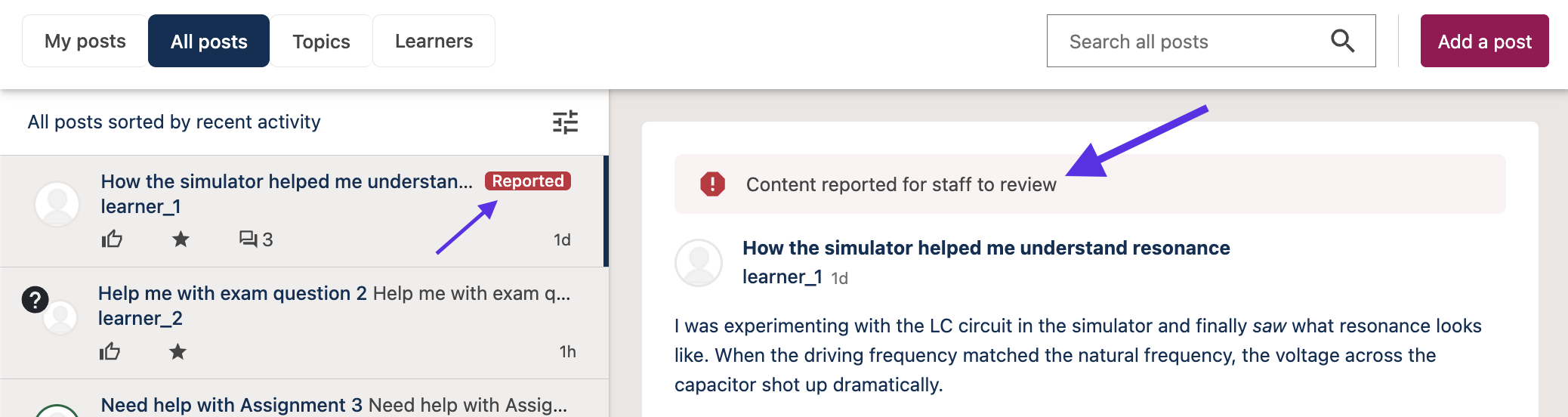Click the search magnifier icon
Screen dimensions: 1568x417
(x=1341, y=41)
